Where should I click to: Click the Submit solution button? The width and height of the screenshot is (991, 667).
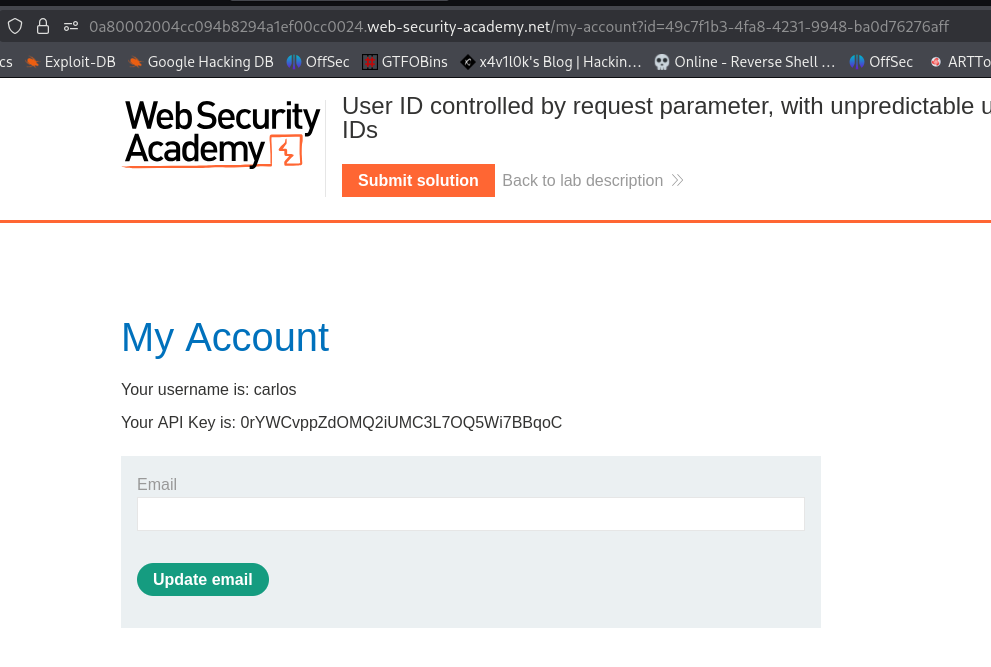pyautogui.click(x=418, y=181)
